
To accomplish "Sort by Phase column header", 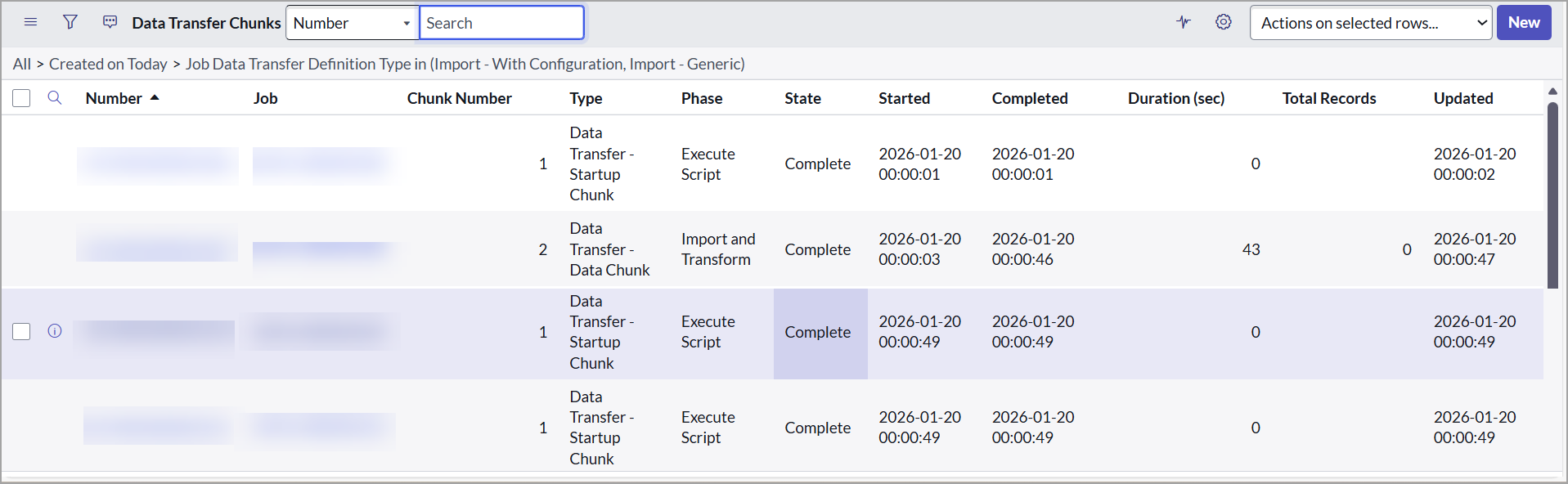I will 702,98.
